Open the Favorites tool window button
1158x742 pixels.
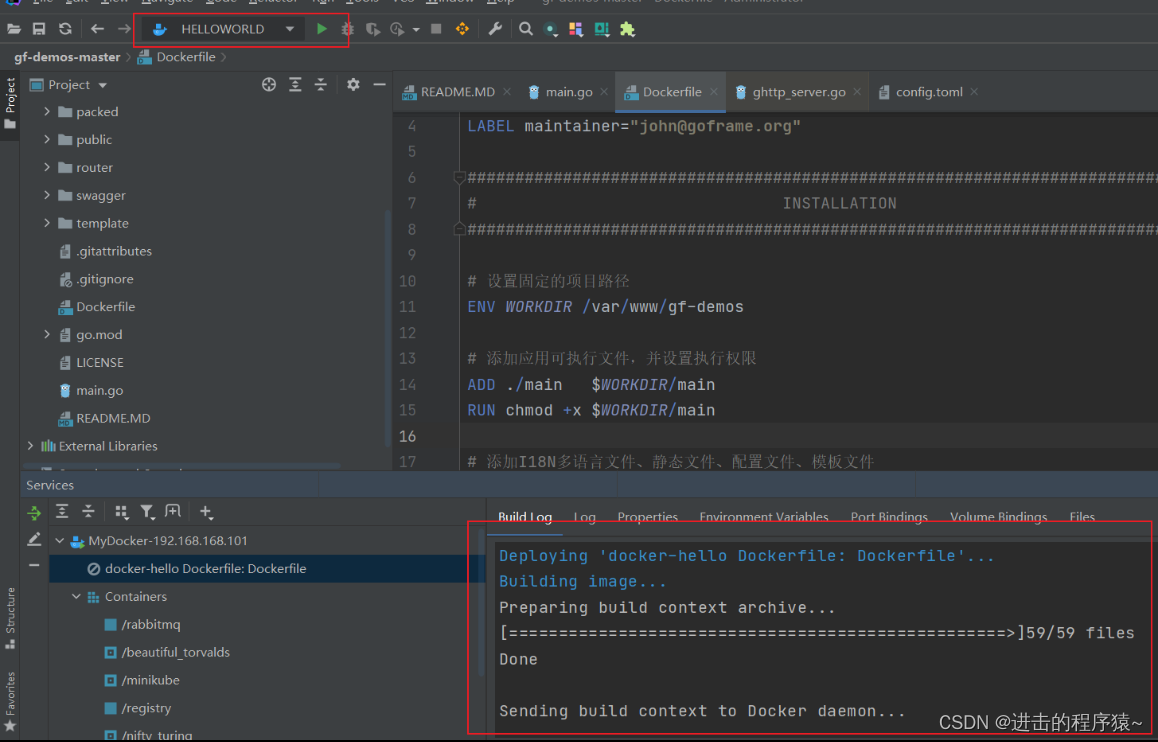click(x=10, y=702)
